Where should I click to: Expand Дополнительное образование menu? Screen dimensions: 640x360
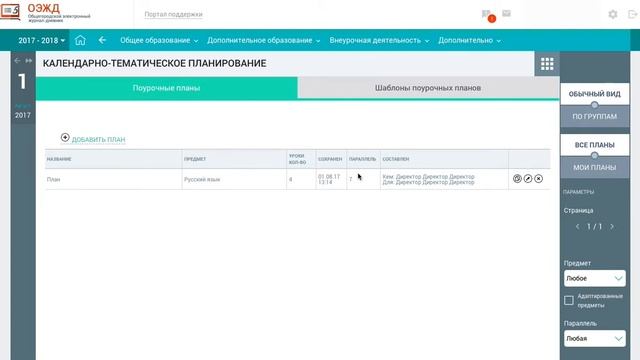pyautogui.click(x=263, y=40)
